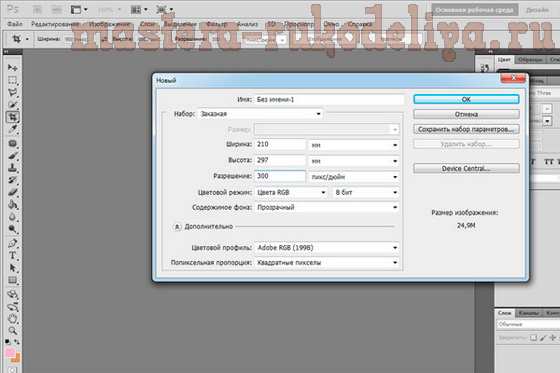Expand the Цветовой режим color mode dropdown
The width and height of the screenshot is (560, 373).
[291, 192]
